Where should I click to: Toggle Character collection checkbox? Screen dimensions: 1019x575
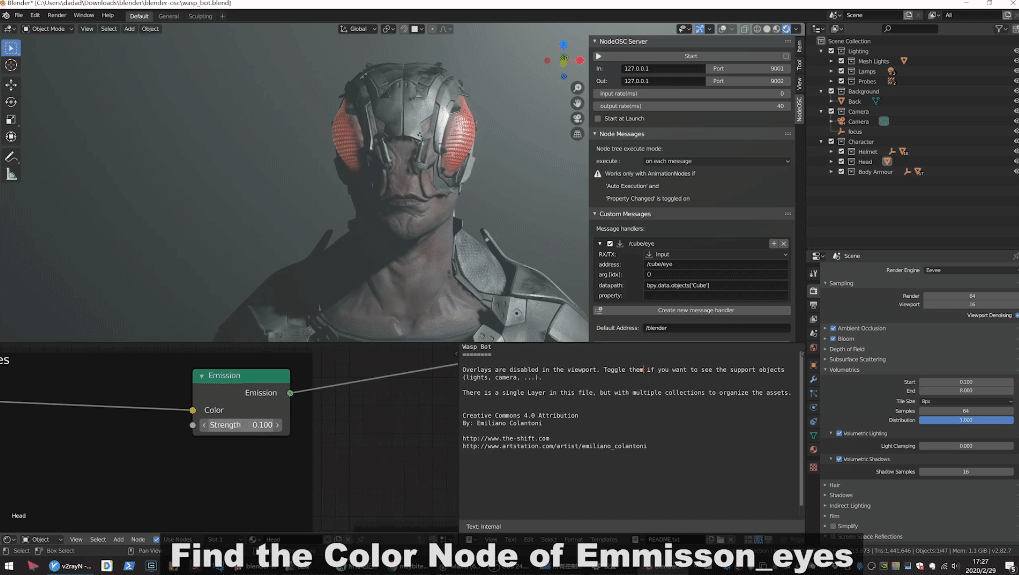[x=831, y=142]
